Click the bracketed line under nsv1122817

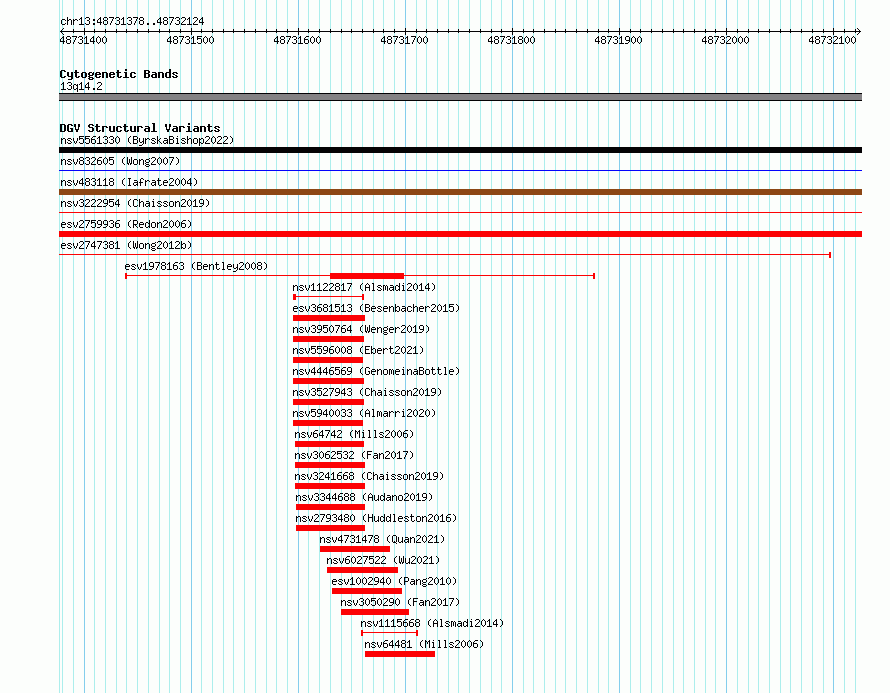click(x=329, y=297)
